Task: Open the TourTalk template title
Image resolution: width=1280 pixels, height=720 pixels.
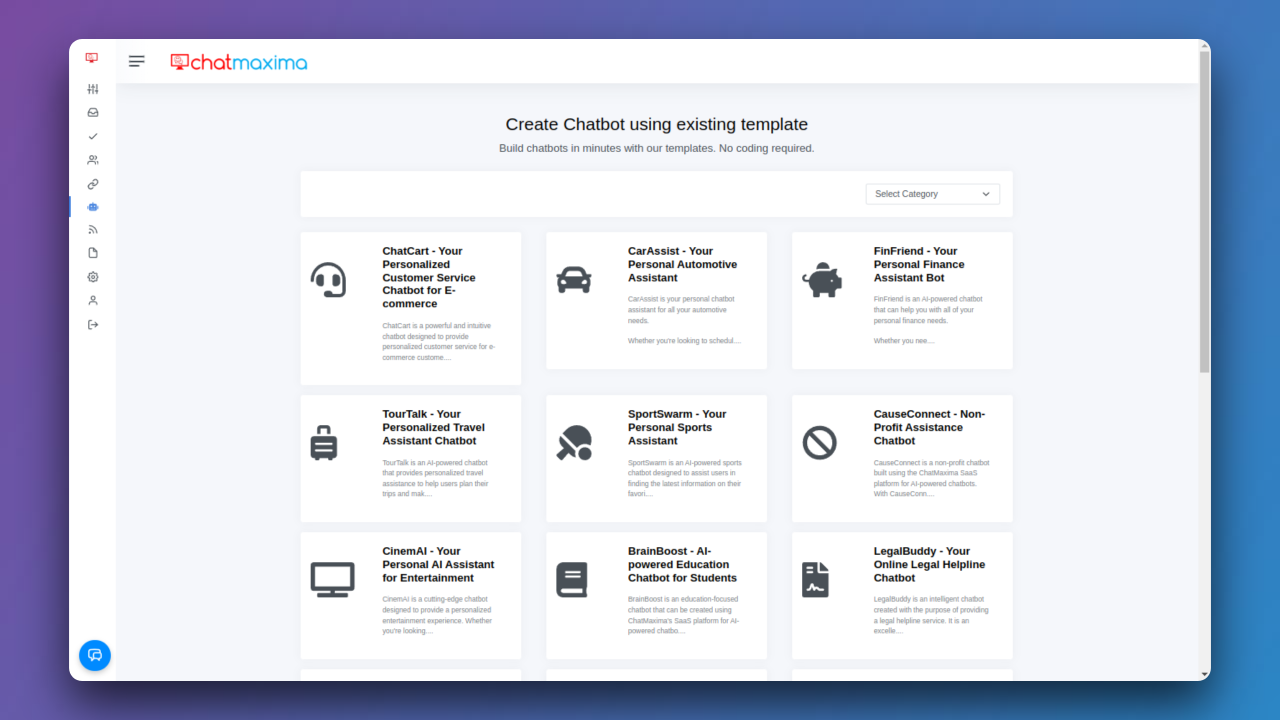Action: tap(433, 427)
